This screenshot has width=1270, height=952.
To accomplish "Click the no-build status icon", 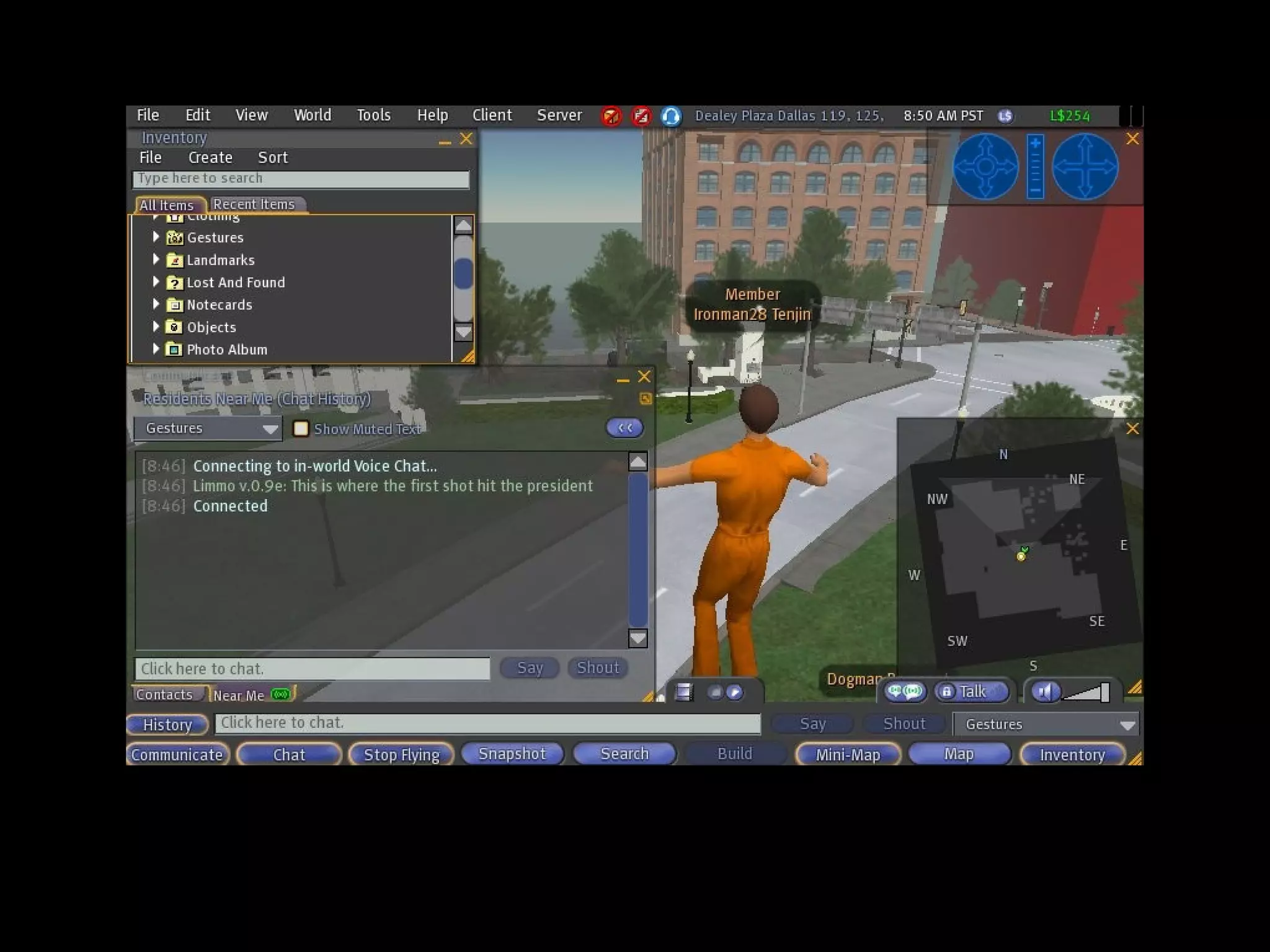I will [x=611, y=116].
